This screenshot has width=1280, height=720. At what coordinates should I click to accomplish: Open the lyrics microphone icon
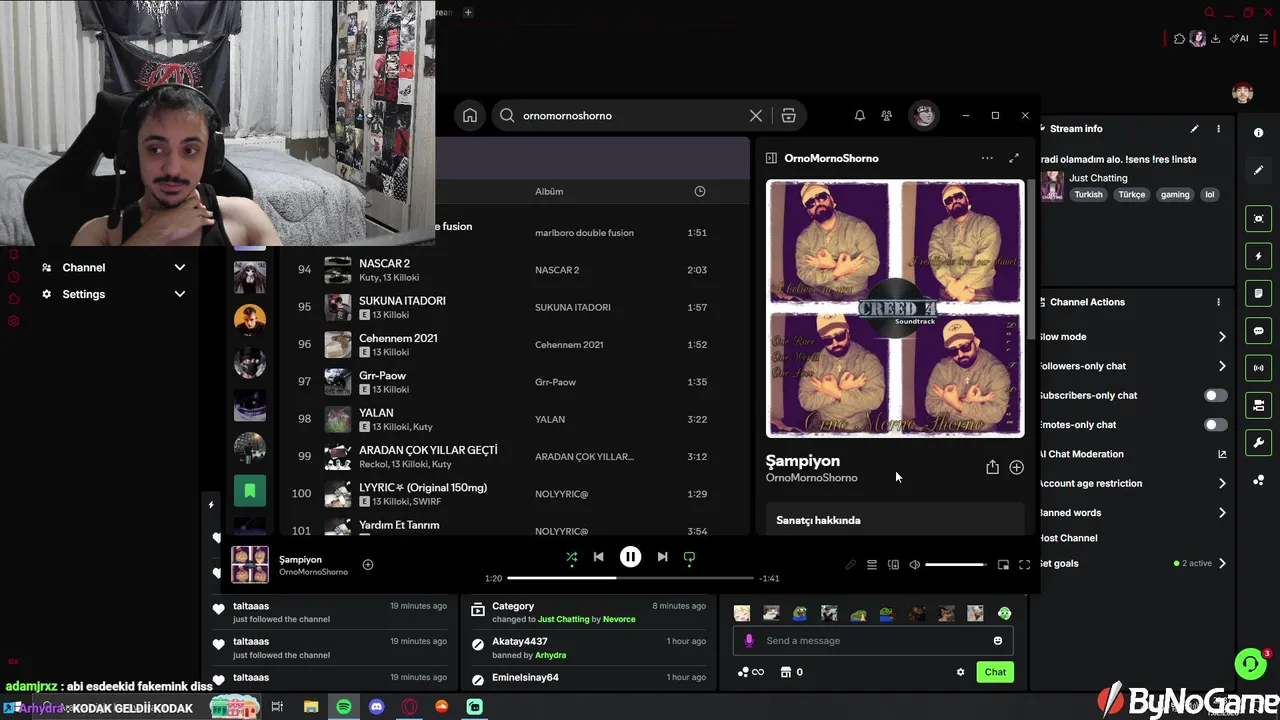(x=850, y=565)
